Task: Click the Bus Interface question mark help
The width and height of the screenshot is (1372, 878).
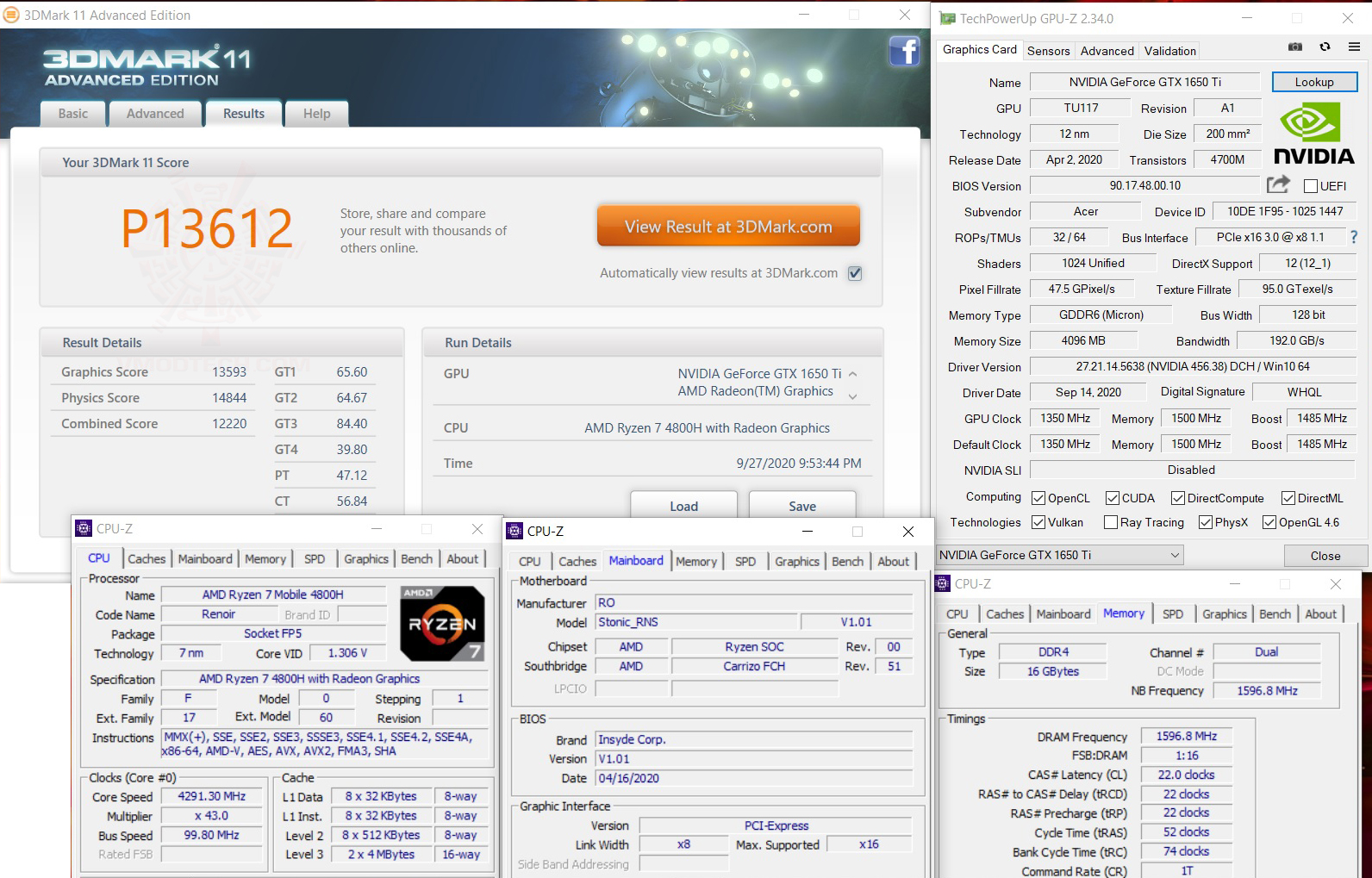Action: (x=1354, y=237)
